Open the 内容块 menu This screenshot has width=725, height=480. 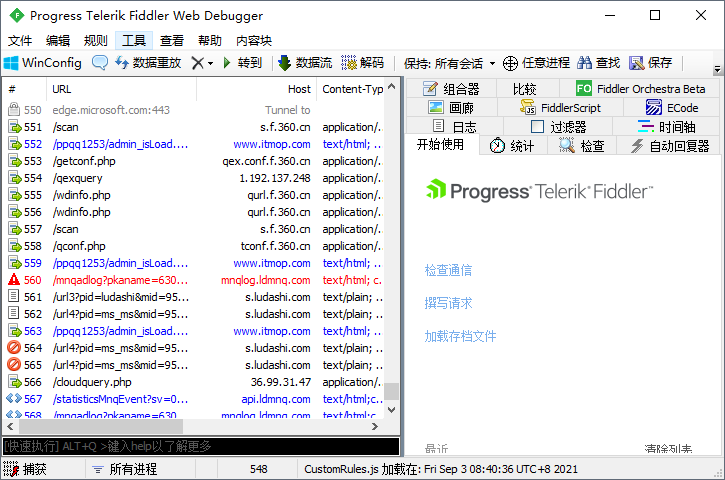[x=253, y=41]
